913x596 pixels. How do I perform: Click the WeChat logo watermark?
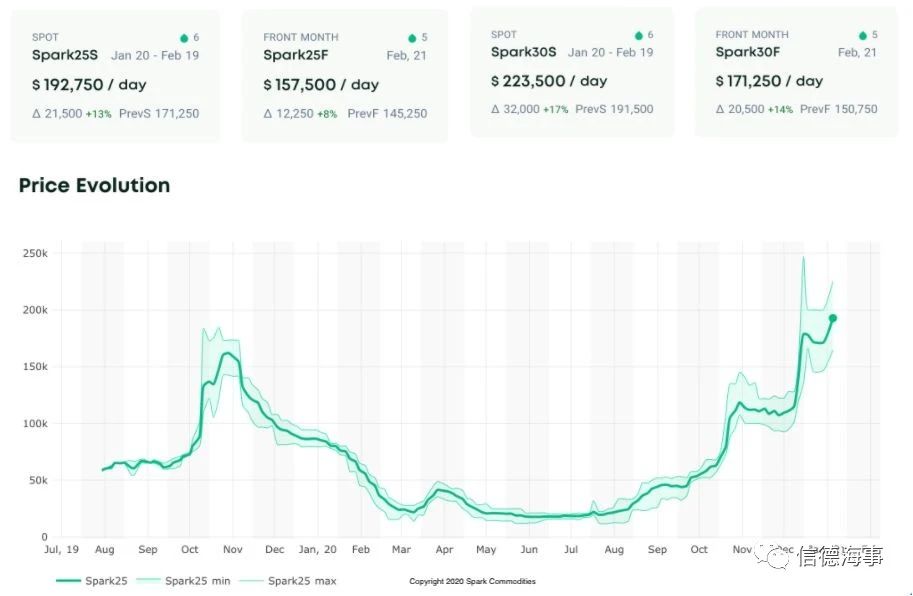click(x=773, y=556)
